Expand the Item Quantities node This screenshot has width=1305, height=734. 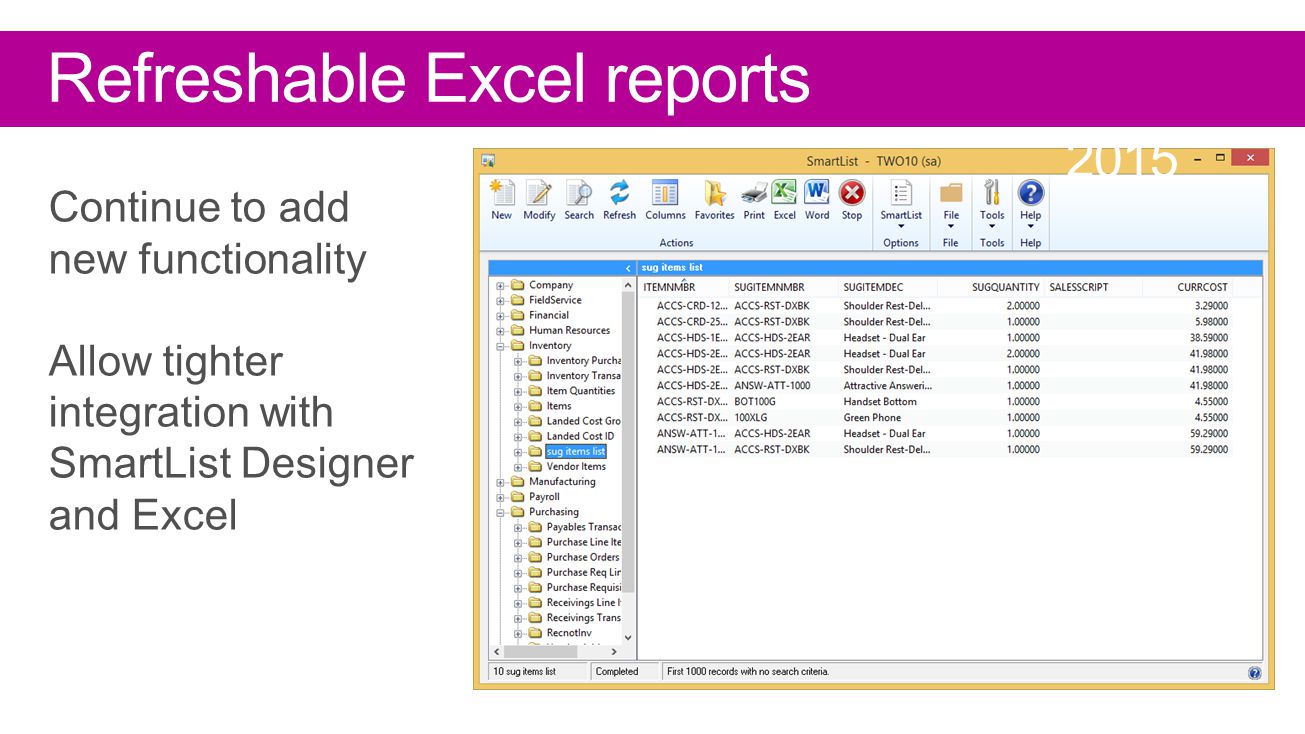[x=518, y=392]
